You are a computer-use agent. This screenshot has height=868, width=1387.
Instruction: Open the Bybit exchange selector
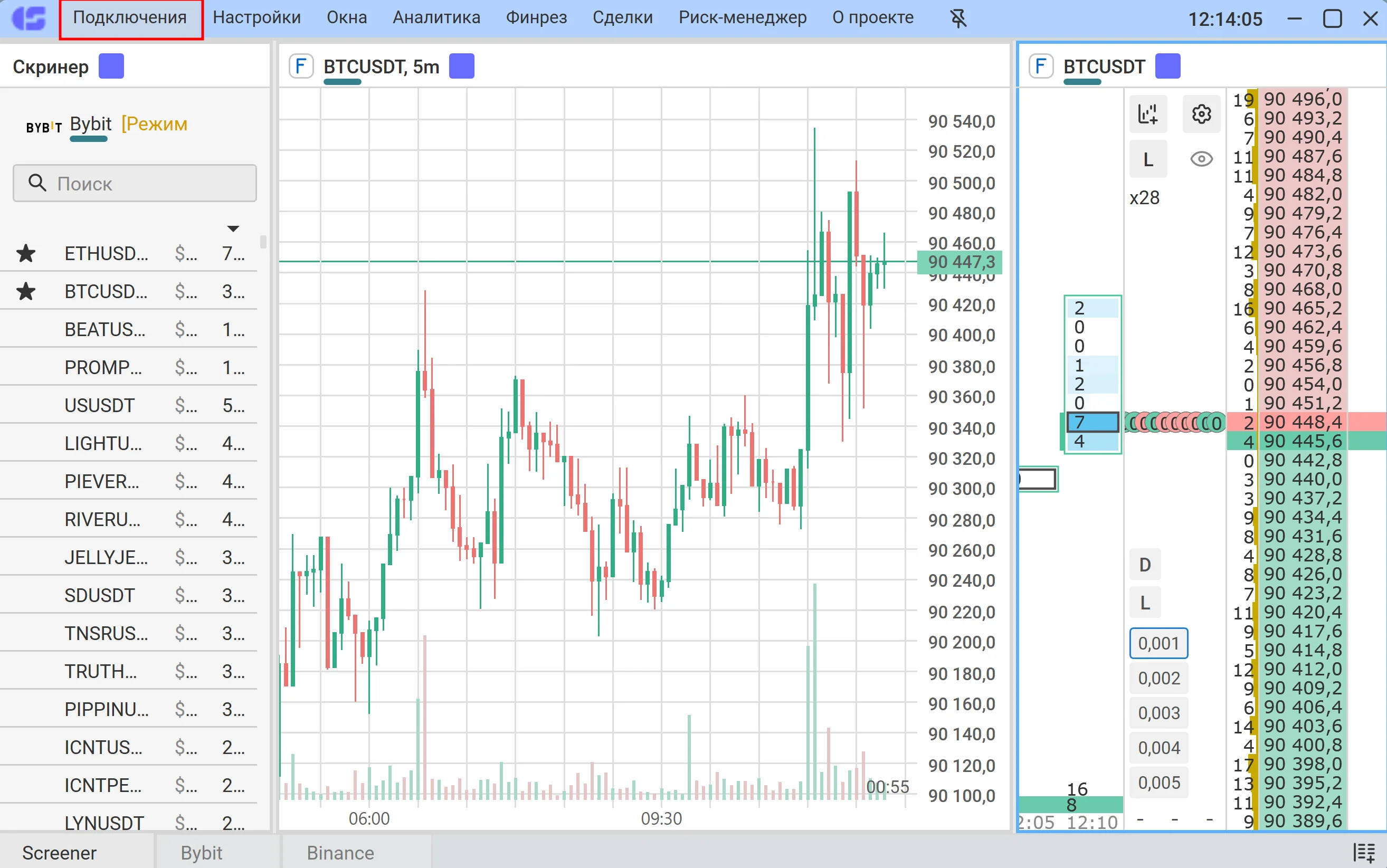click(90, 125)
